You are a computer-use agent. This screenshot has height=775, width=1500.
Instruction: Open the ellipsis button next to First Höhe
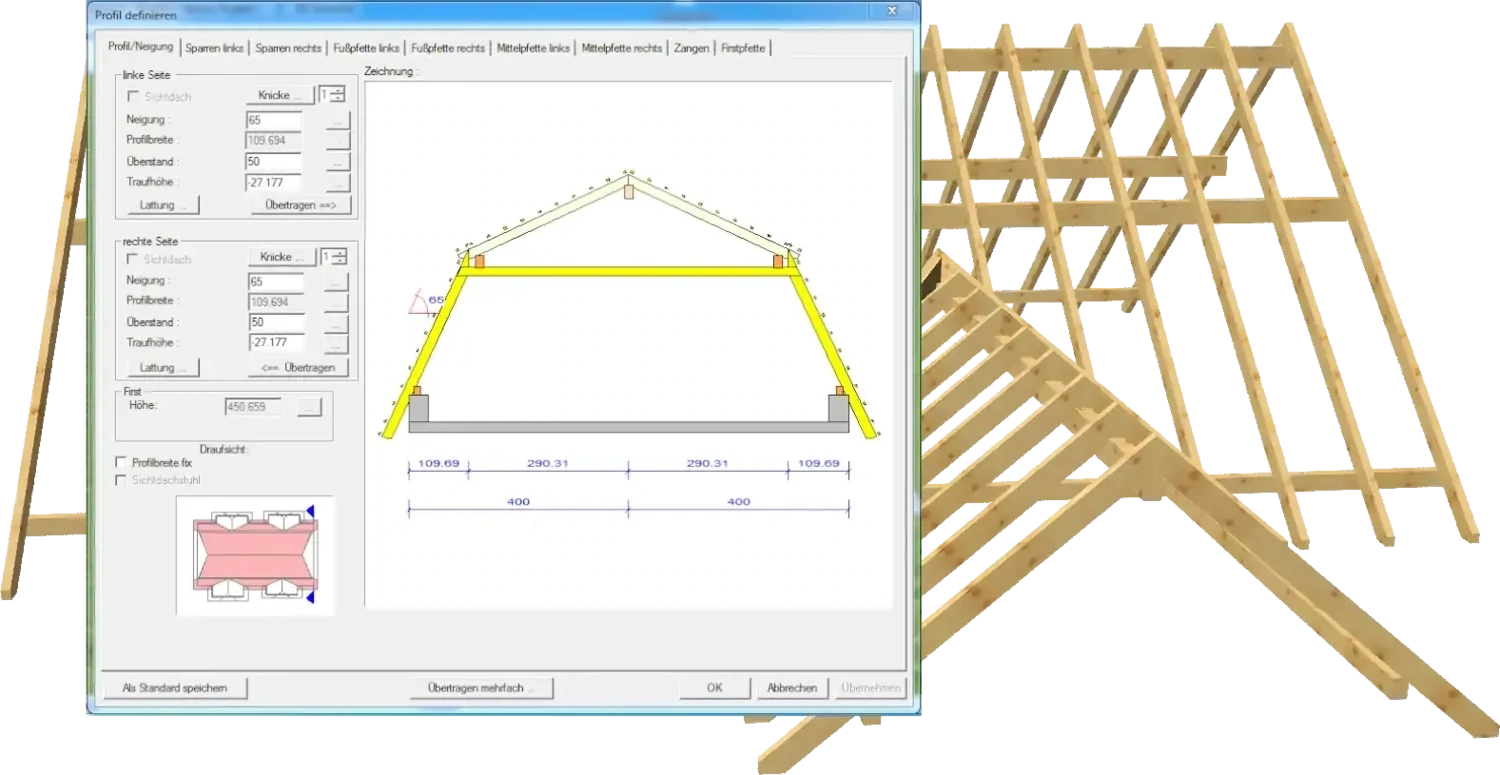pos(310,407)
